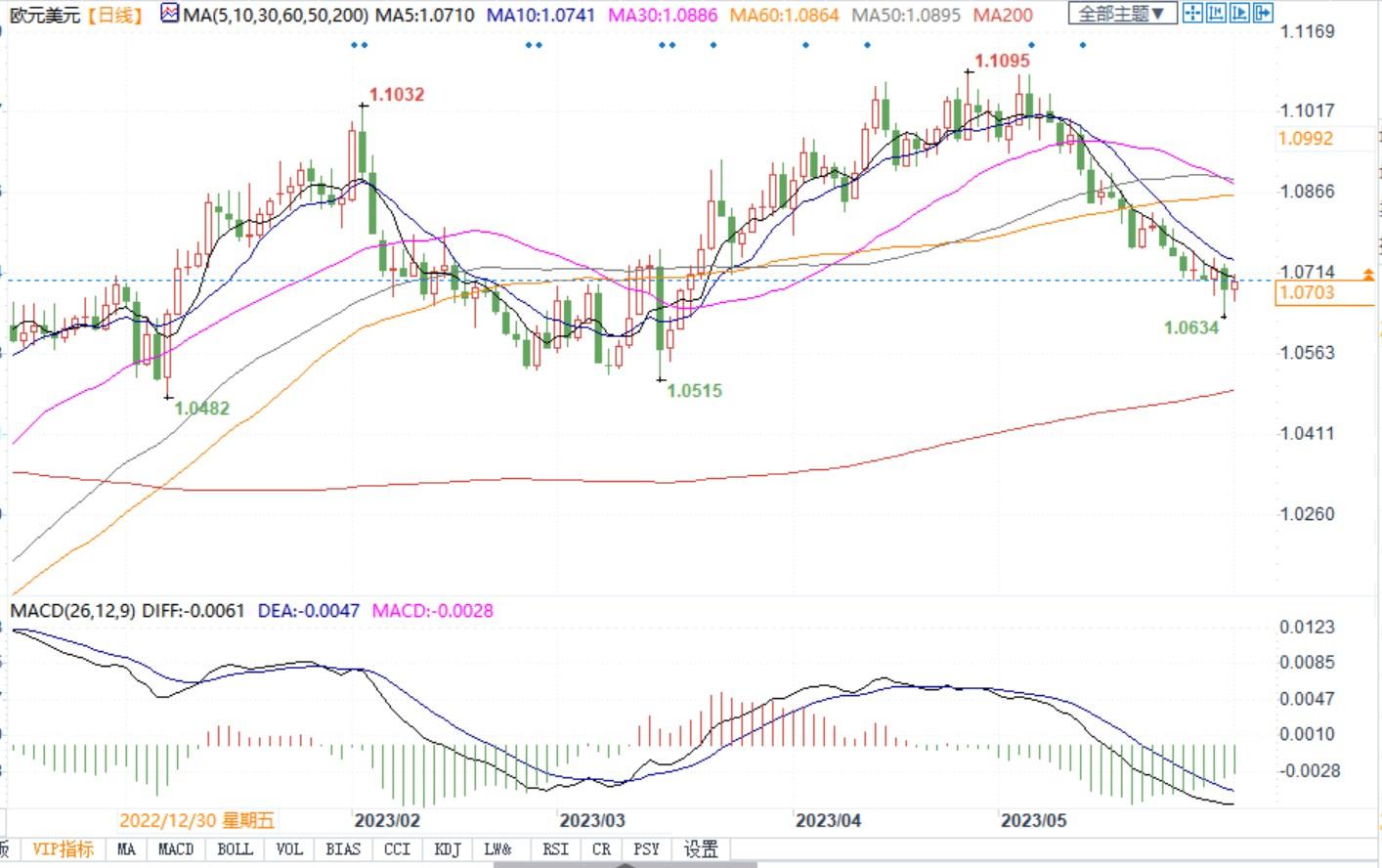This screenshot has height=868, width=1382.
Task: Click the 2022/12/30 星期五 date label
Action: [x=197, y=821]
